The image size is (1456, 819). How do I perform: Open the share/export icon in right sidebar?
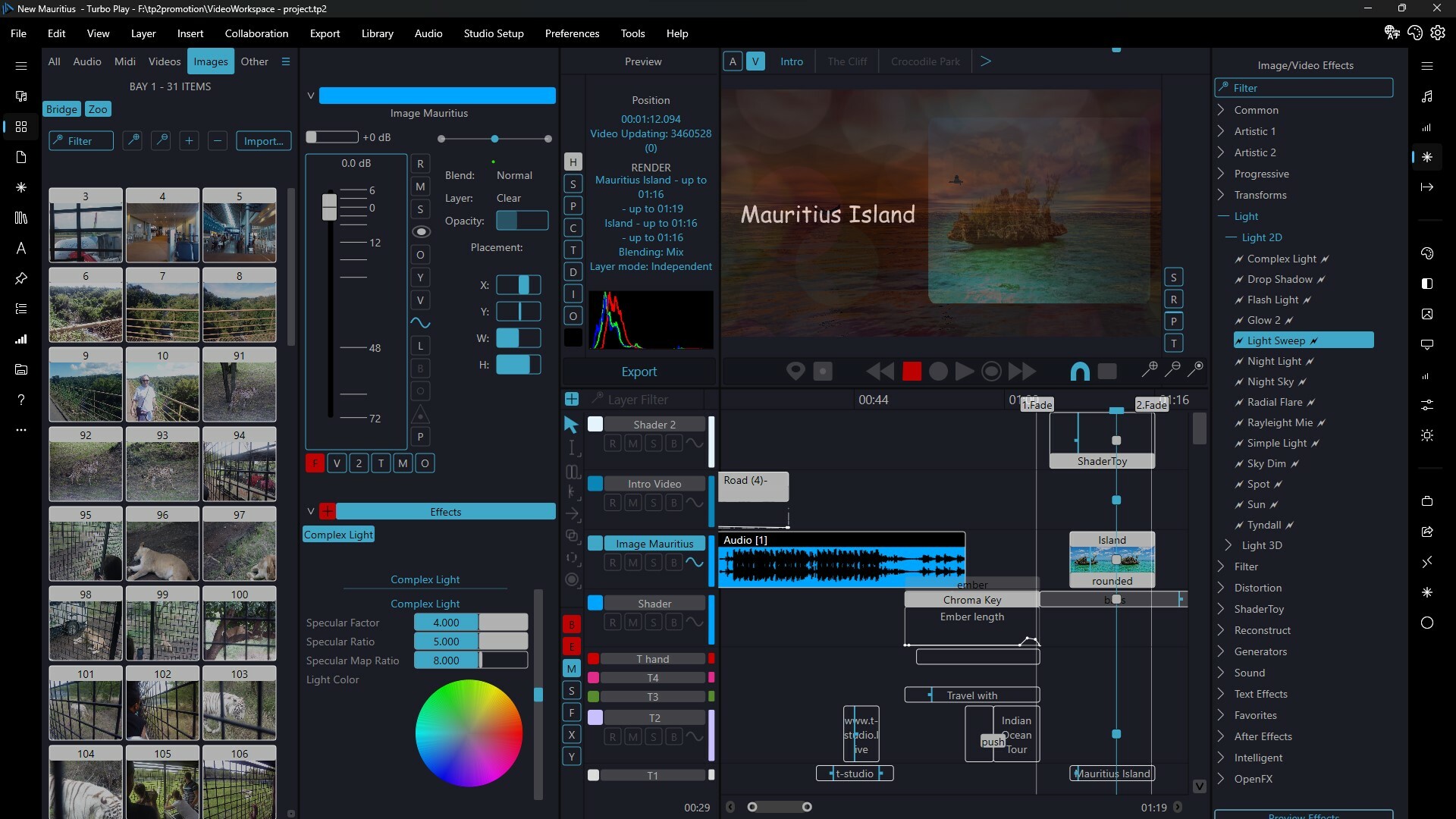click(1429, 532)
